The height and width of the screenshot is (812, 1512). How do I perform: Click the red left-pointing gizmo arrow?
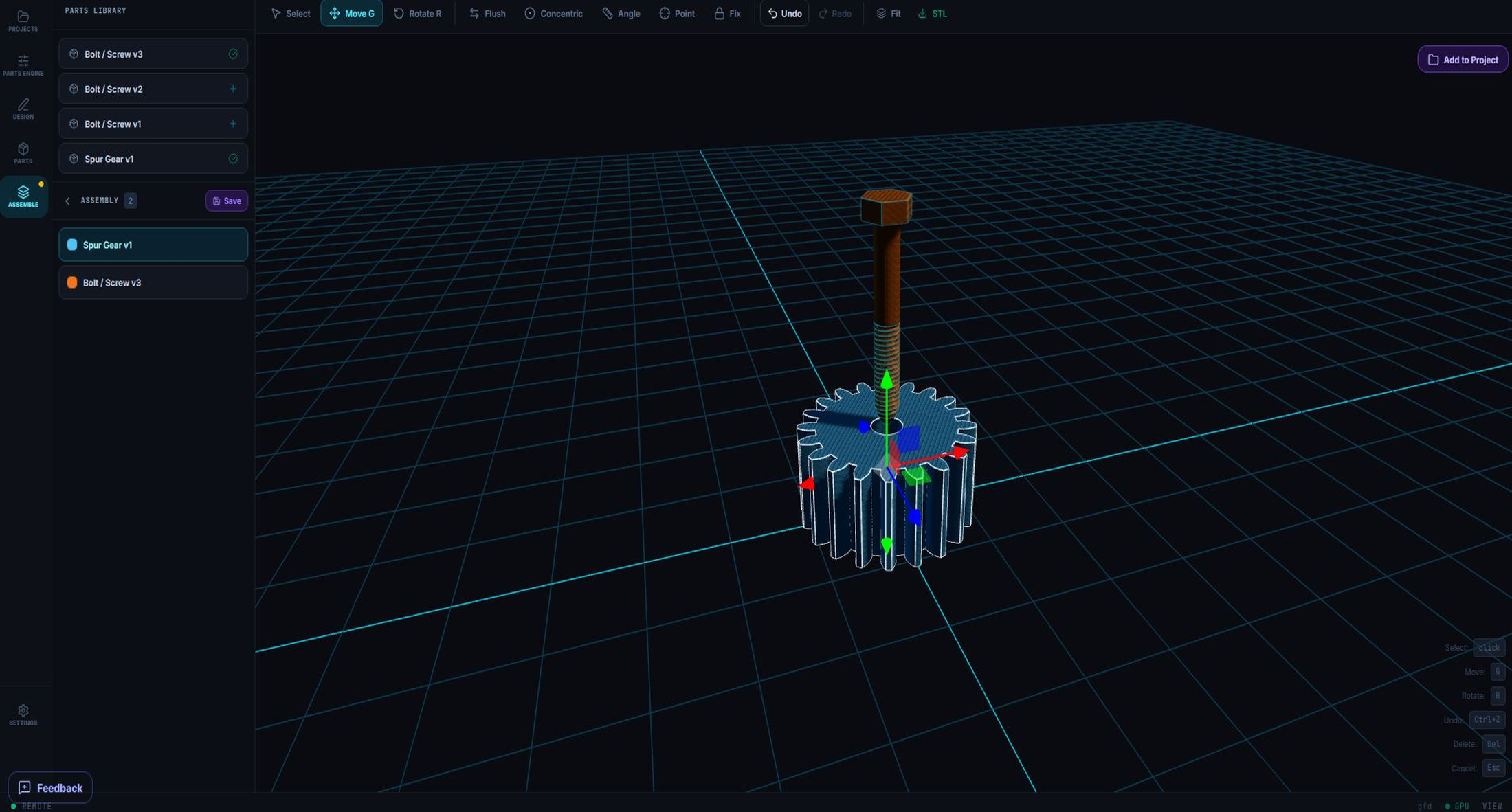point(807,484)
